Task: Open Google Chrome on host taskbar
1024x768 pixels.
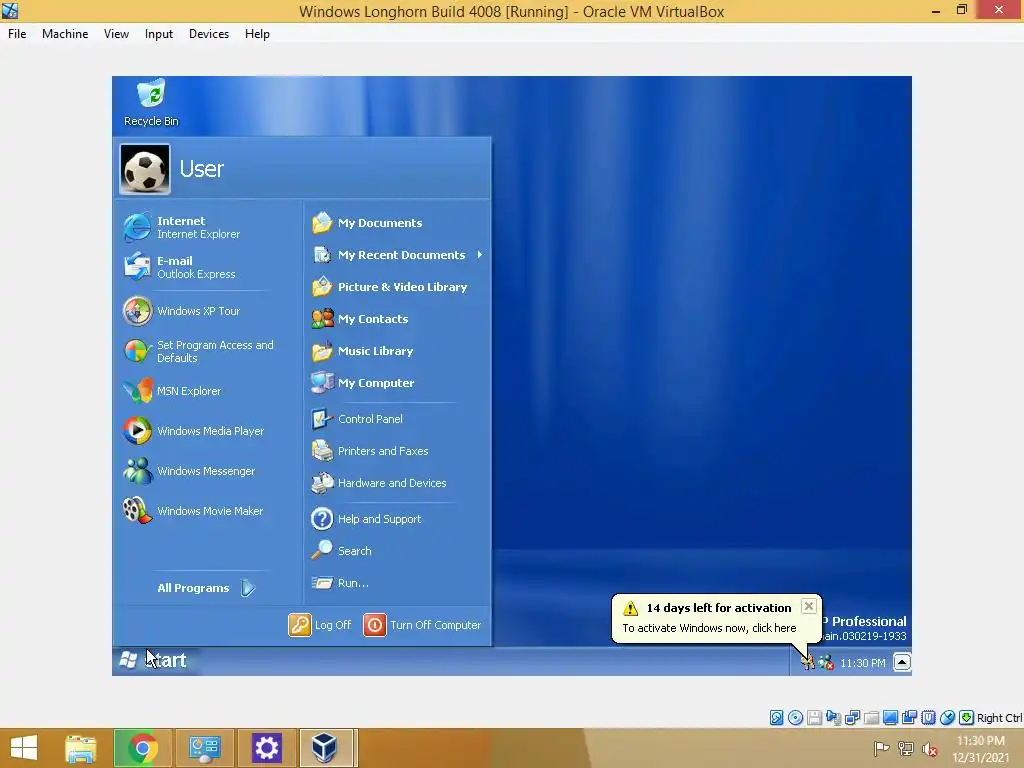Action: pos(143,748)
